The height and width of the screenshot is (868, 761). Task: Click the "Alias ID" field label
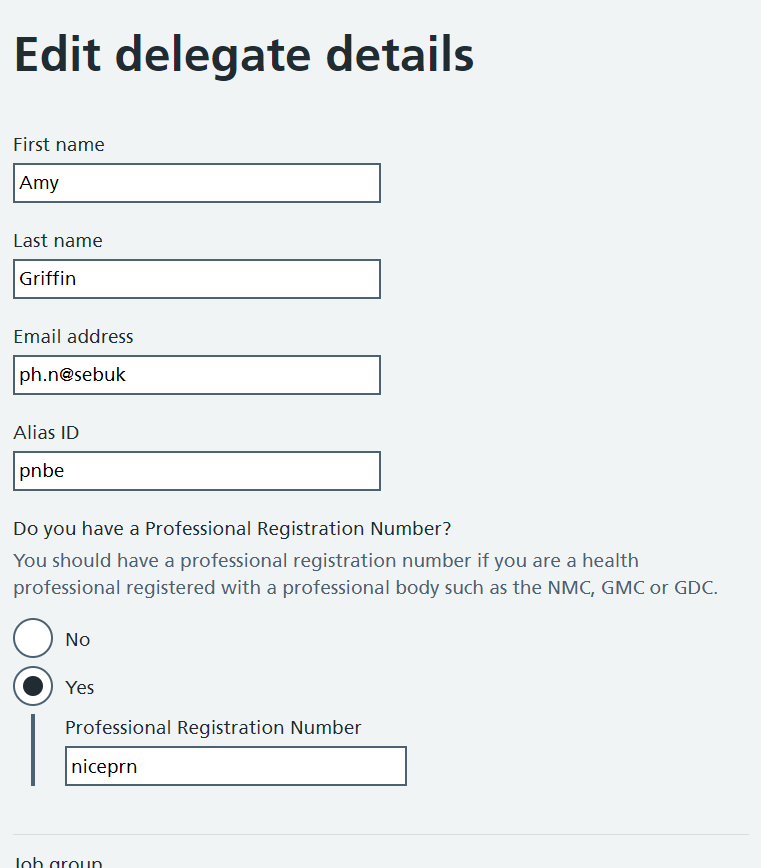tap(46, 433)
